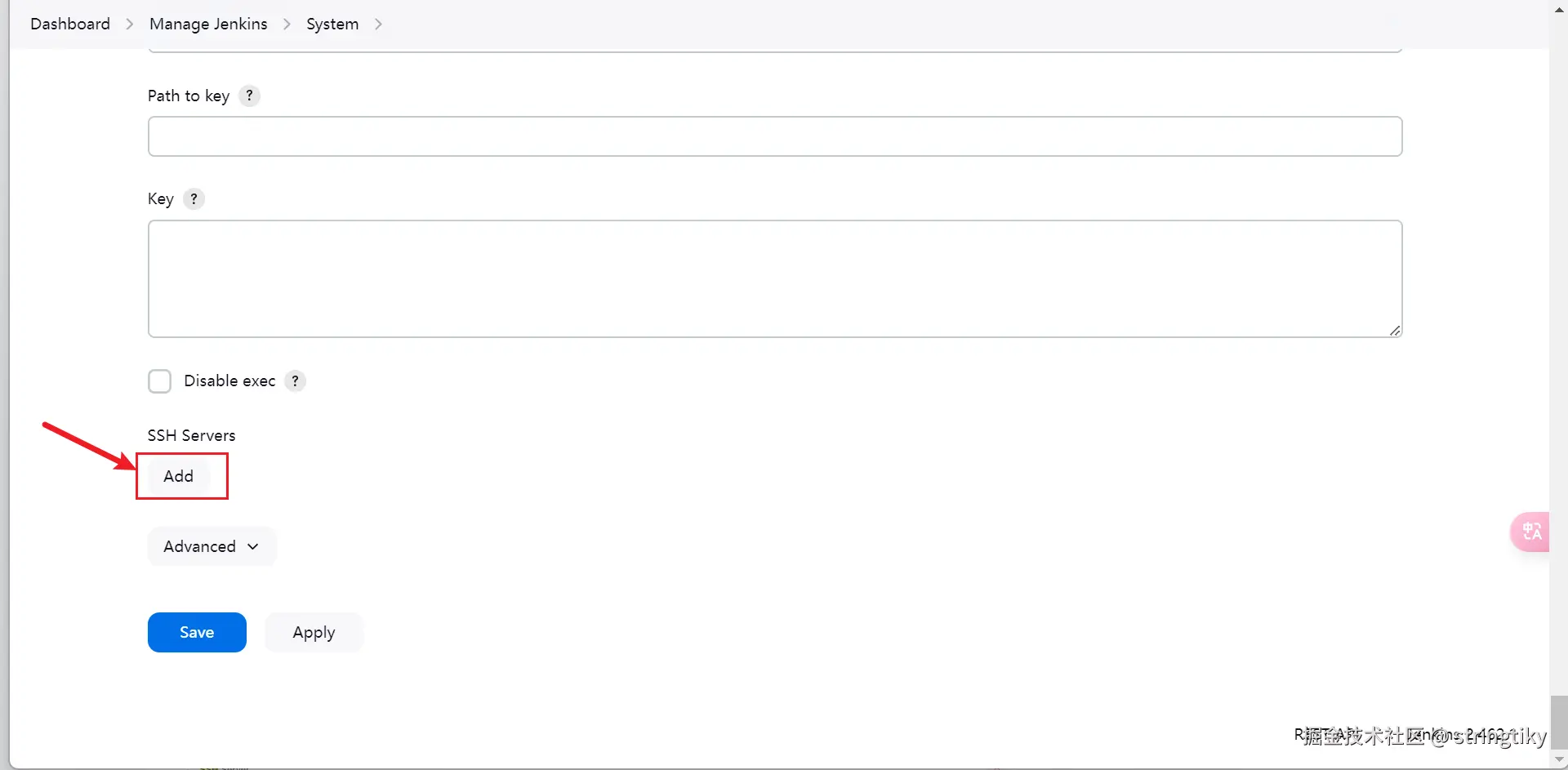Click the translation icon on the right edge
Viewport: 1568px width, 770px height.
[1532, 532]
